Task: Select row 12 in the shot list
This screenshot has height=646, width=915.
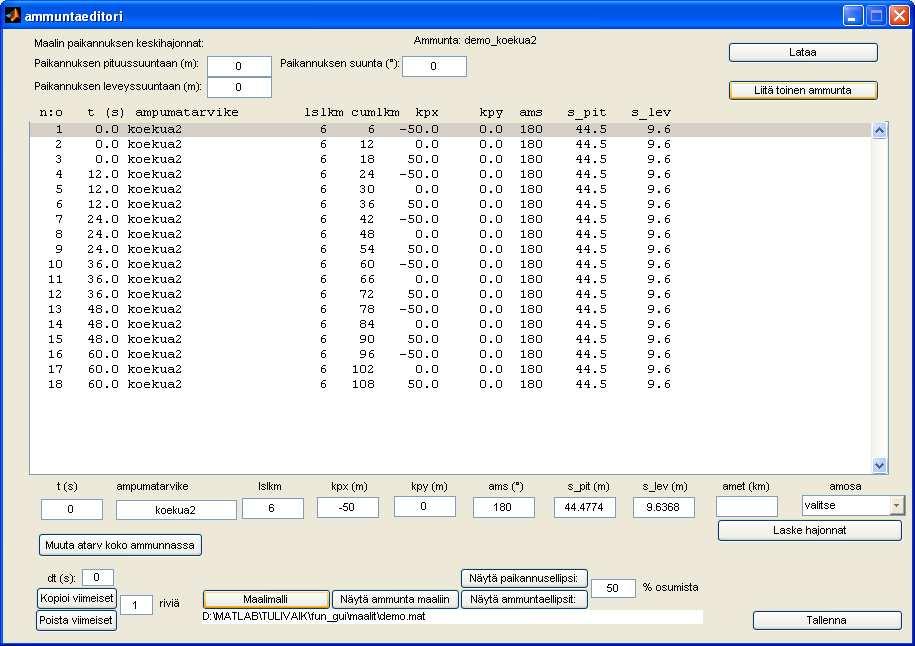Action: click(x=449, y=295)
